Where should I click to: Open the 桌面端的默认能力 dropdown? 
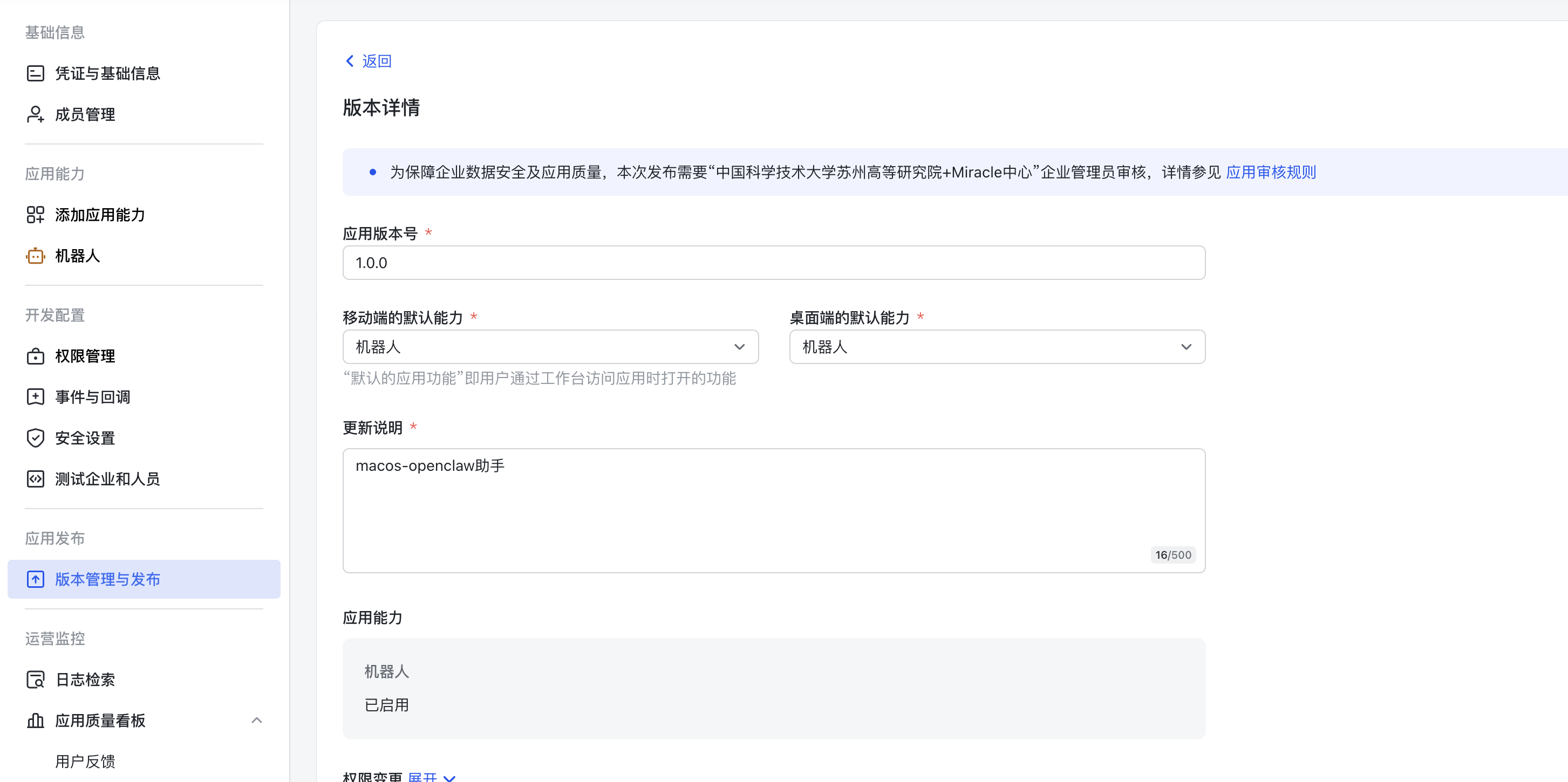tap(1186, 346)
